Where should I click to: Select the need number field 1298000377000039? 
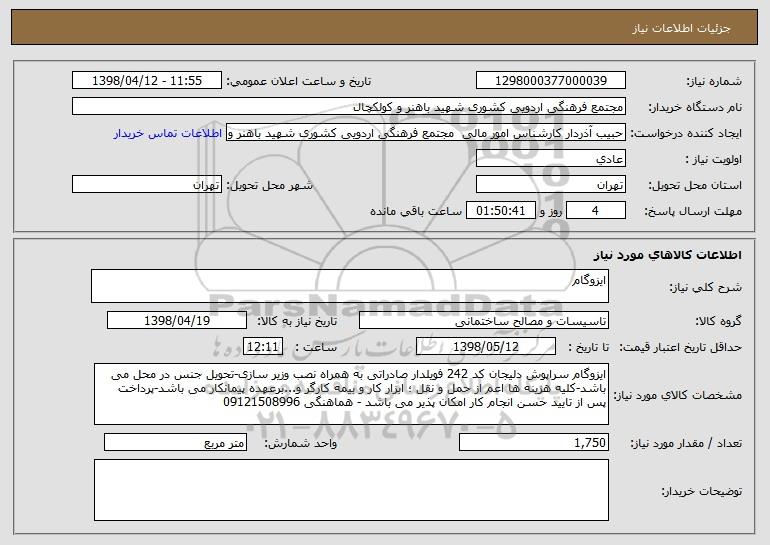550,80
